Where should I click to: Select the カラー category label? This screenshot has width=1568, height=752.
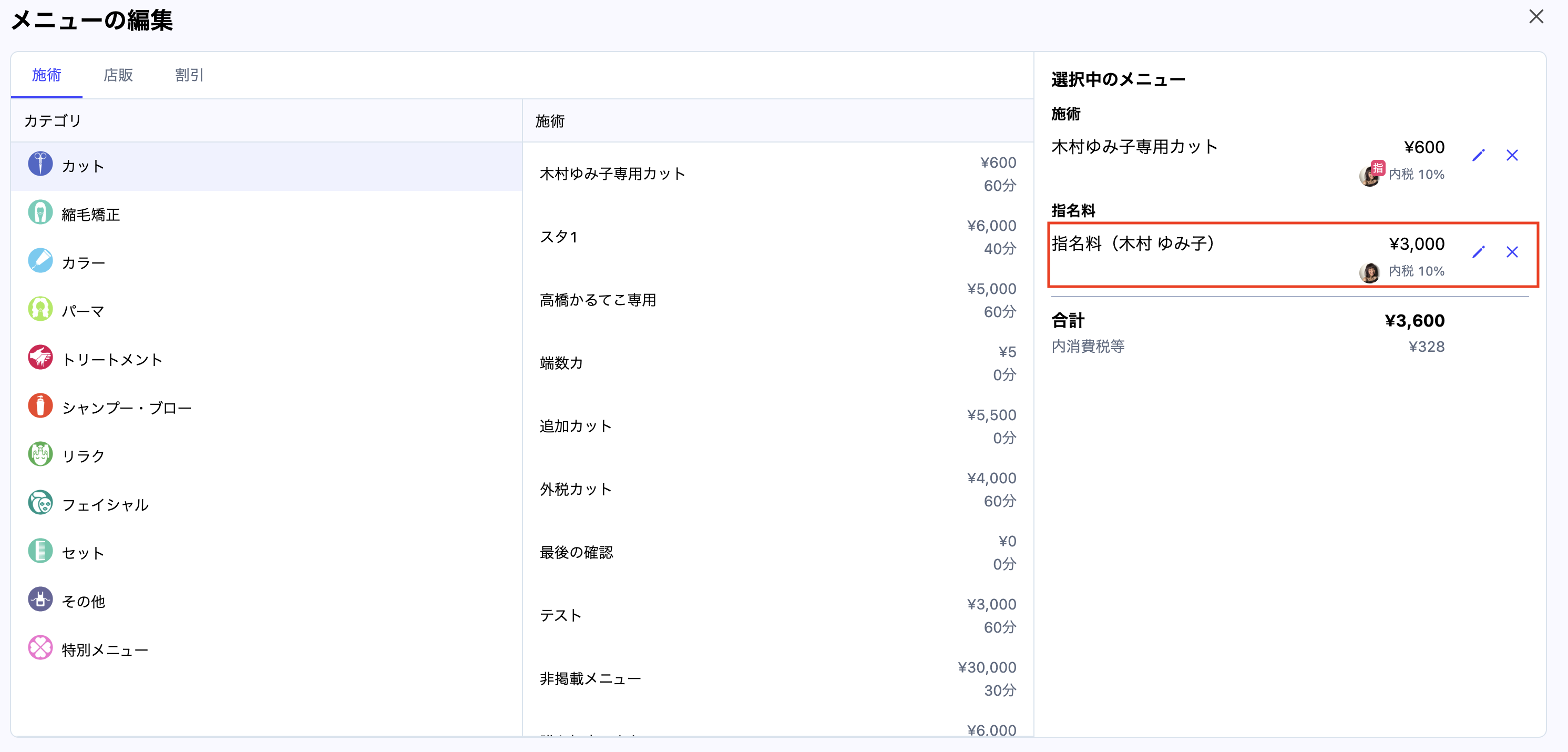pos(84,263)
